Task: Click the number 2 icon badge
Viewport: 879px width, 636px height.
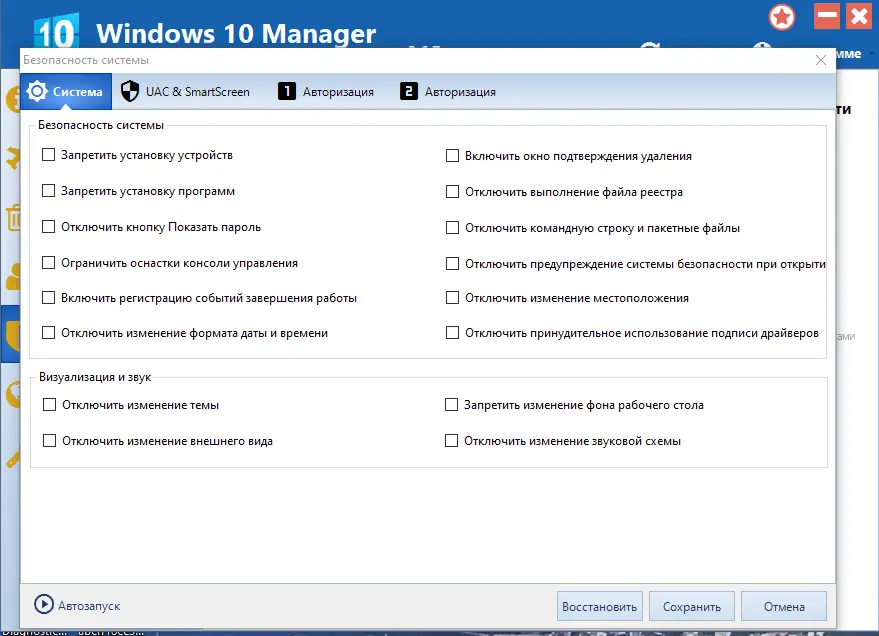Action: (409, 91)
